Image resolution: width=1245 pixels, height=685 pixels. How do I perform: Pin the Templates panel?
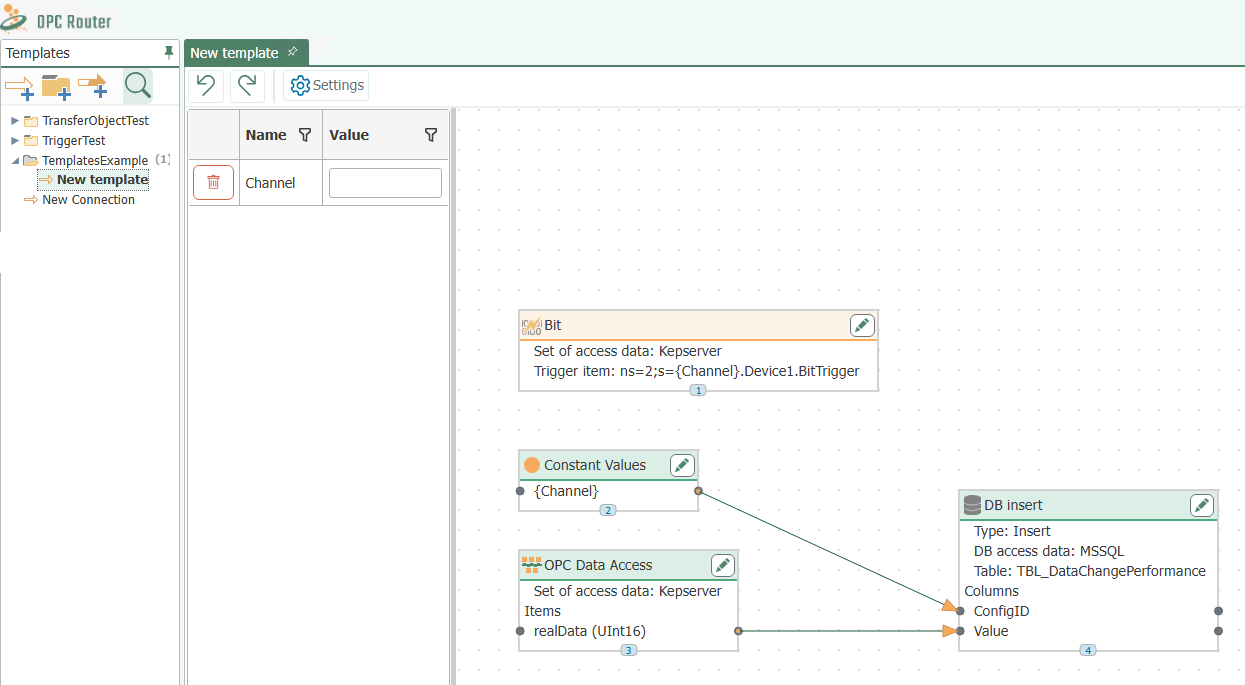pos(168,53)
